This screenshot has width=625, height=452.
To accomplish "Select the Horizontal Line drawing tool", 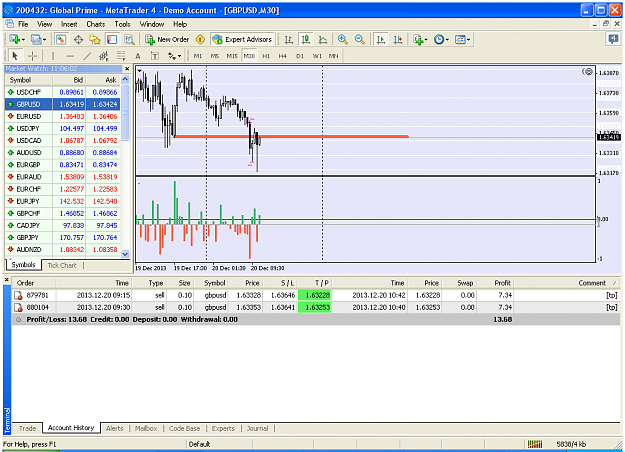I will click(x=70, y=56).
